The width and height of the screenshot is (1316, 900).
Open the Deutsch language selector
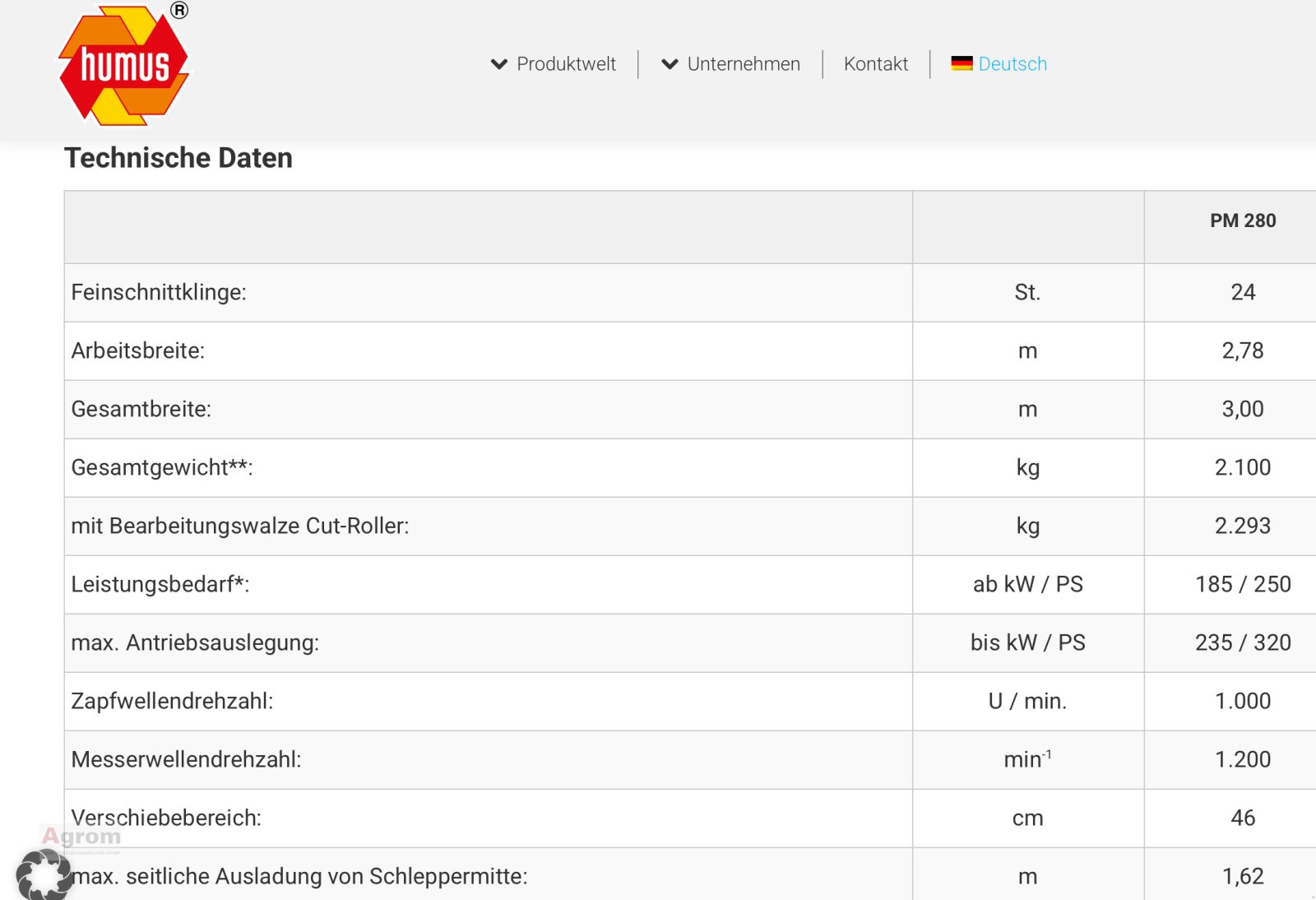pyautogui.click(x=1012, y=64)
